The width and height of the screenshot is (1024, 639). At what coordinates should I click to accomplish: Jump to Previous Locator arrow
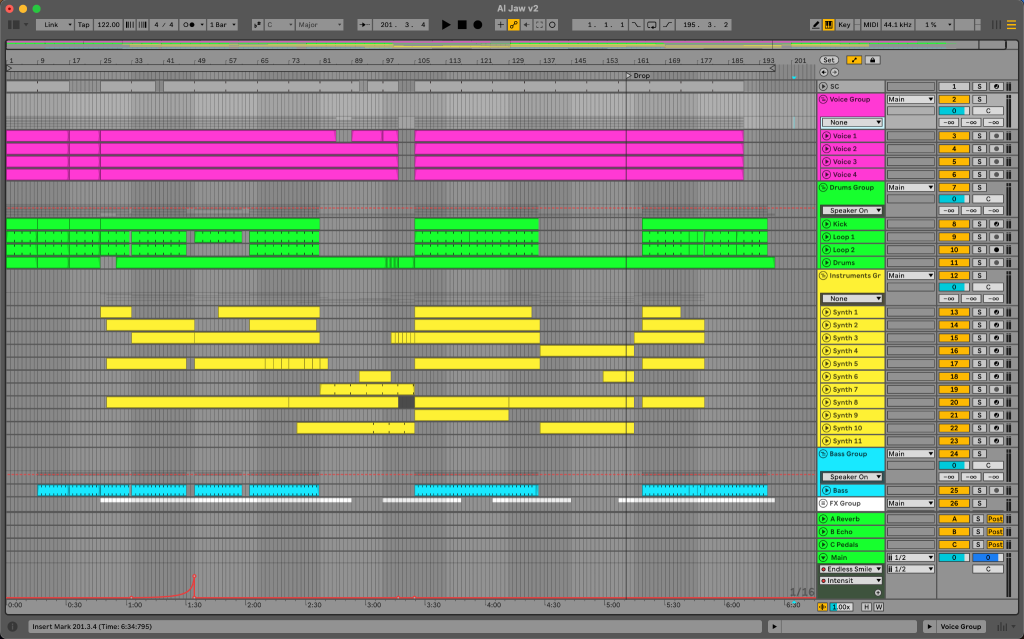pyautogui.click(x=824, y=73)
